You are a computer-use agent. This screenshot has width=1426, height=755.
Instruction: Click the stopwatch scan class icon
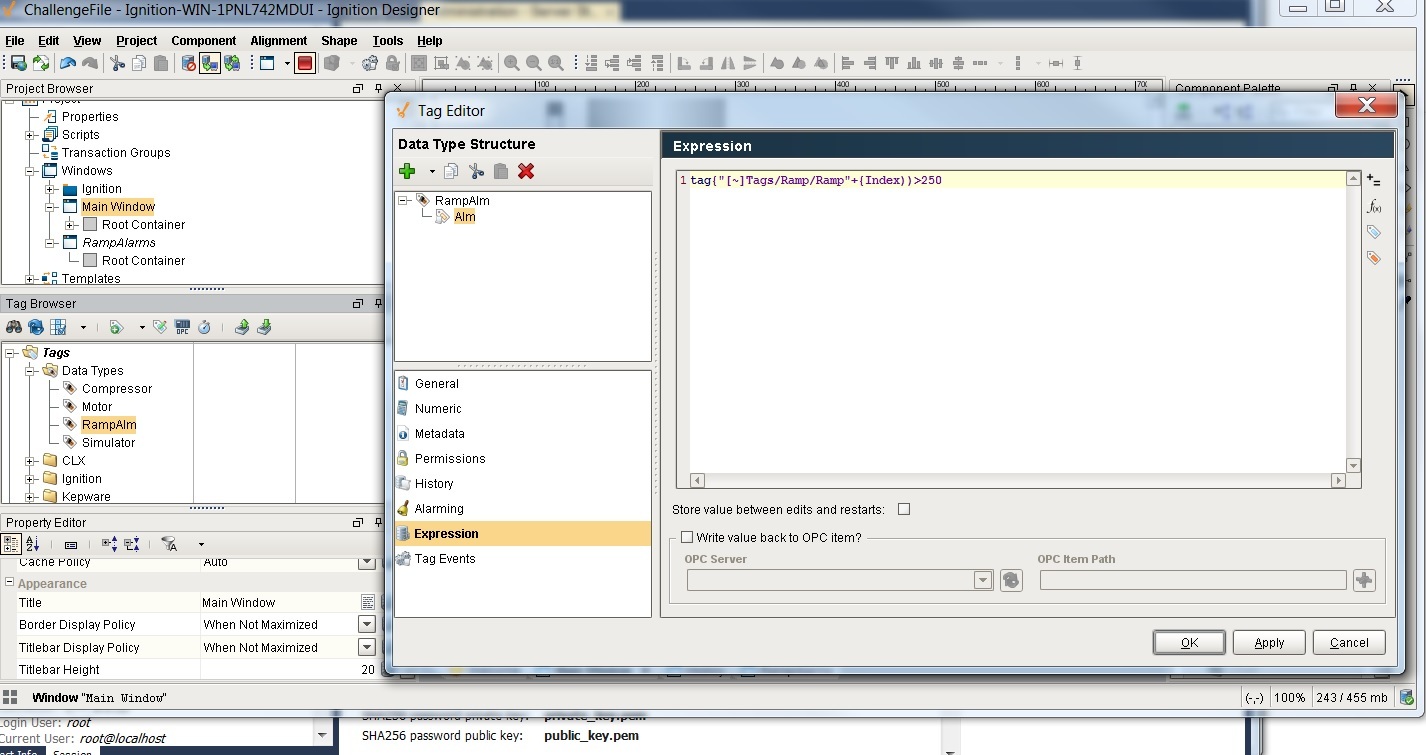(x=204, y=327)
